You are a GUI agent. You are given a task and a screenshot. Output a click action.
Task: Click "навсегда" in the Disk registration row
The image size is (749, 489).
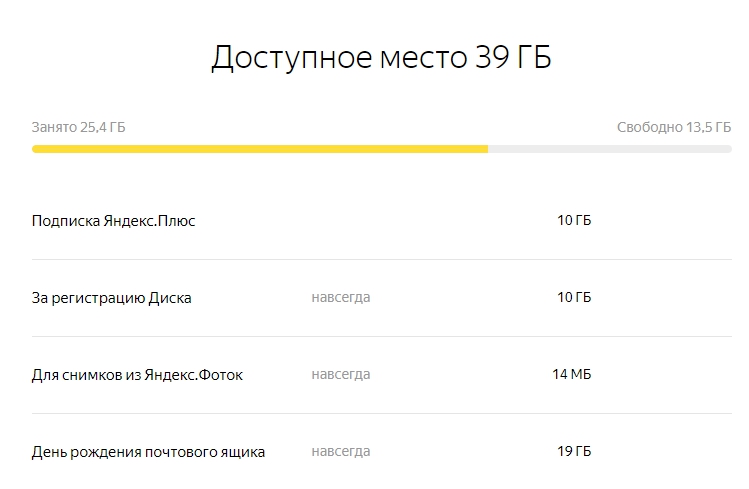(x=341, y=298)
